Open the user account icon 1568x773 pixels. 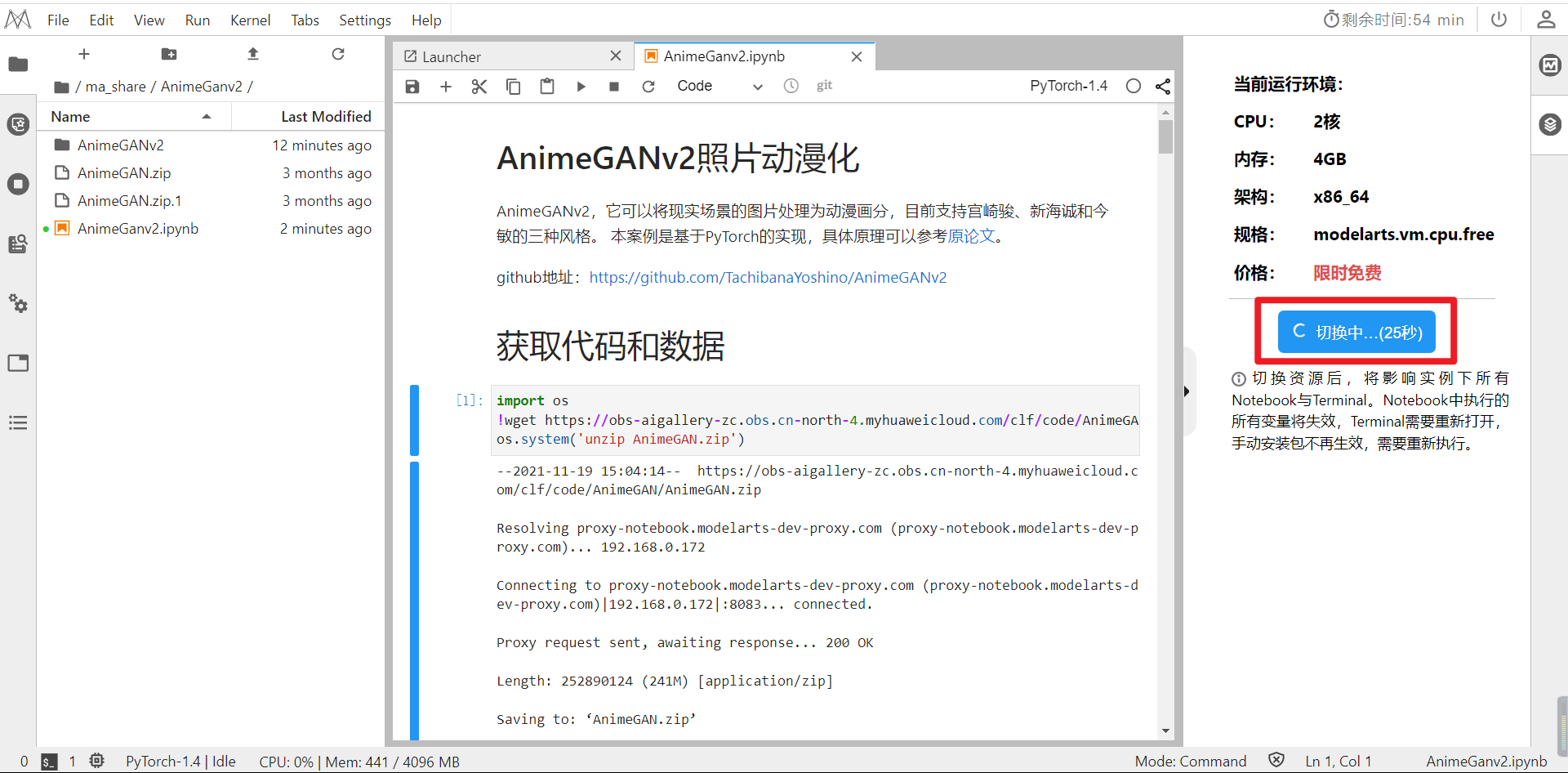[x=1546, y=19]
